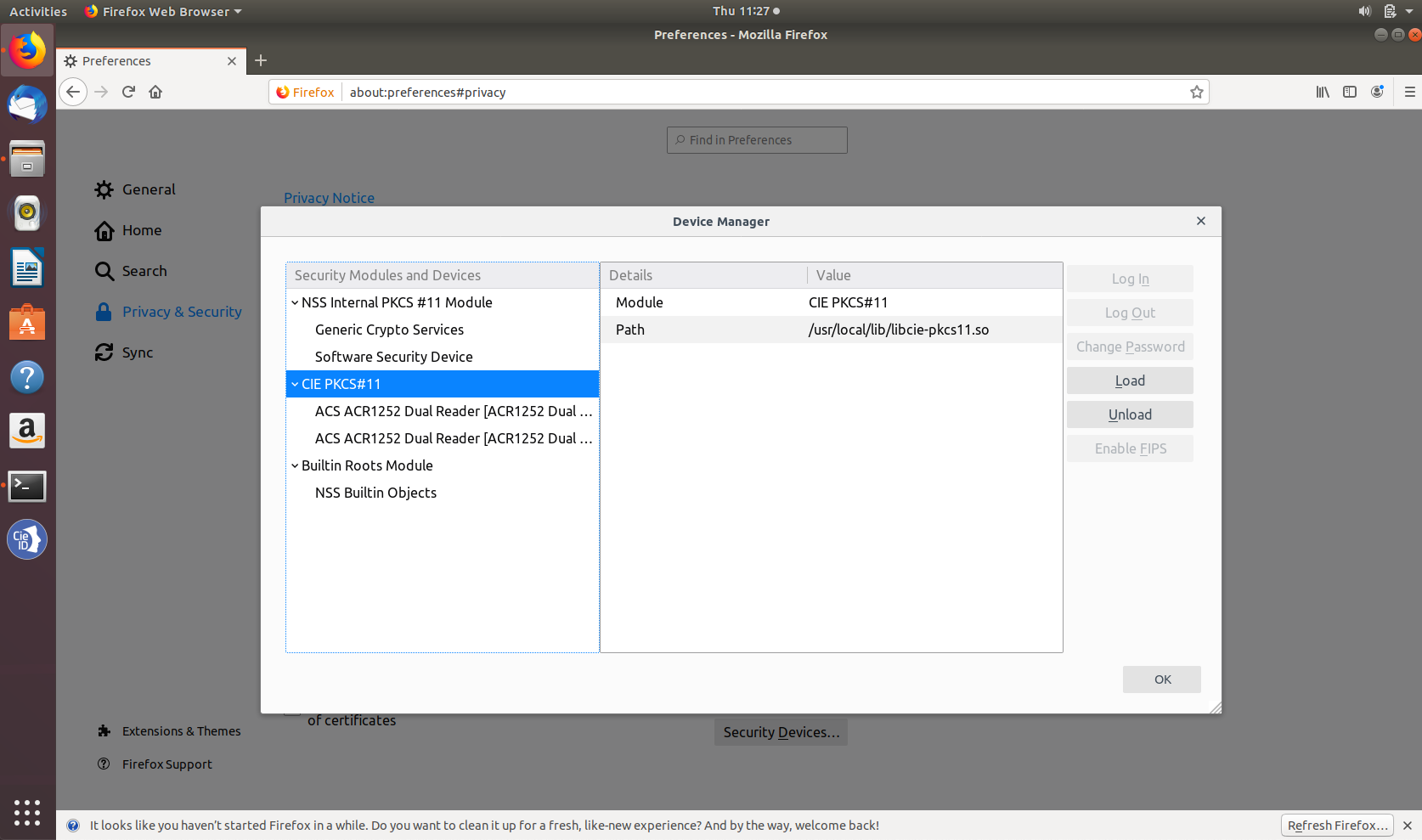
Task: Click the Find in Preferences field
Action: click(757, 140)
